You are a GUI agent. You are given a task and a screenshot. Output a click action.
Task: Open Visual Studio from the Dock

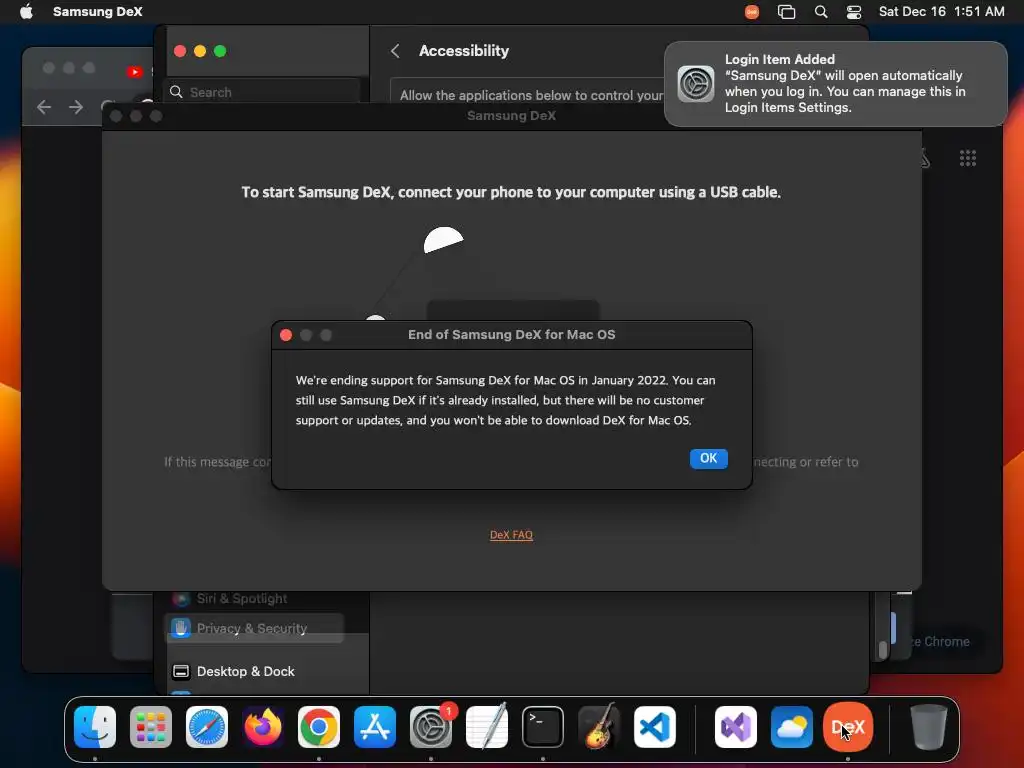coord(736,727)
